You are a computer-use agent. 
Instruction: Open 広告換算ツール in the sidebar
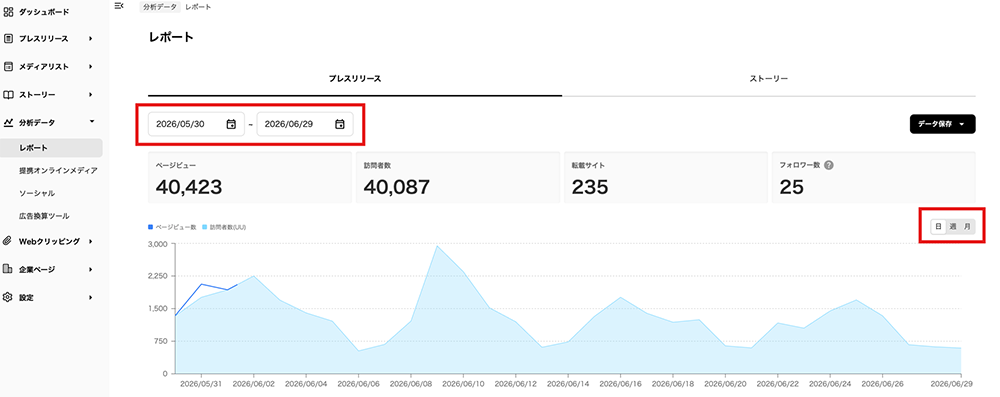(x=45, y=216)
